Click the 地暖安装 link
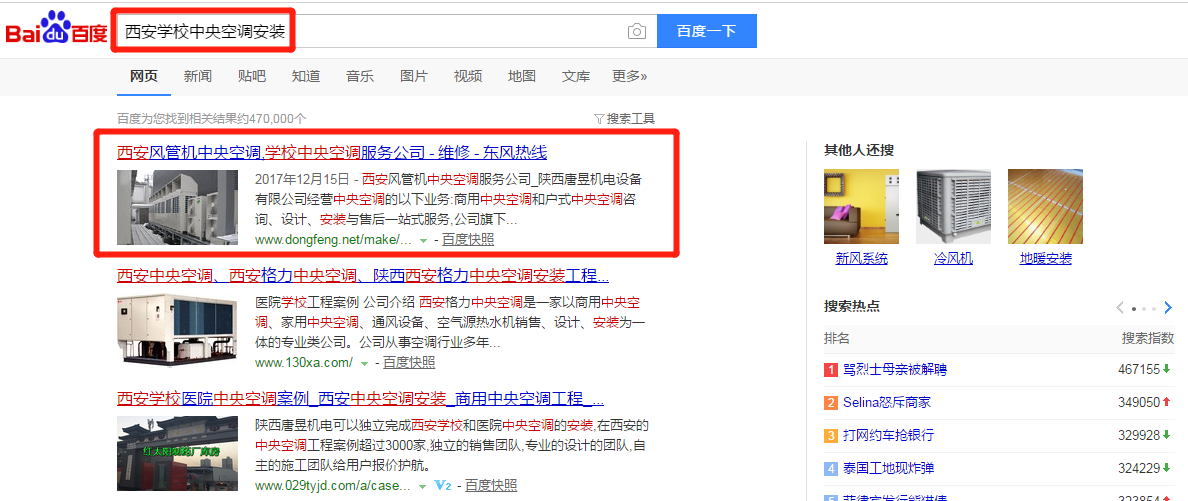Viewport: 1188px width, 501px height. [1046, 258]
